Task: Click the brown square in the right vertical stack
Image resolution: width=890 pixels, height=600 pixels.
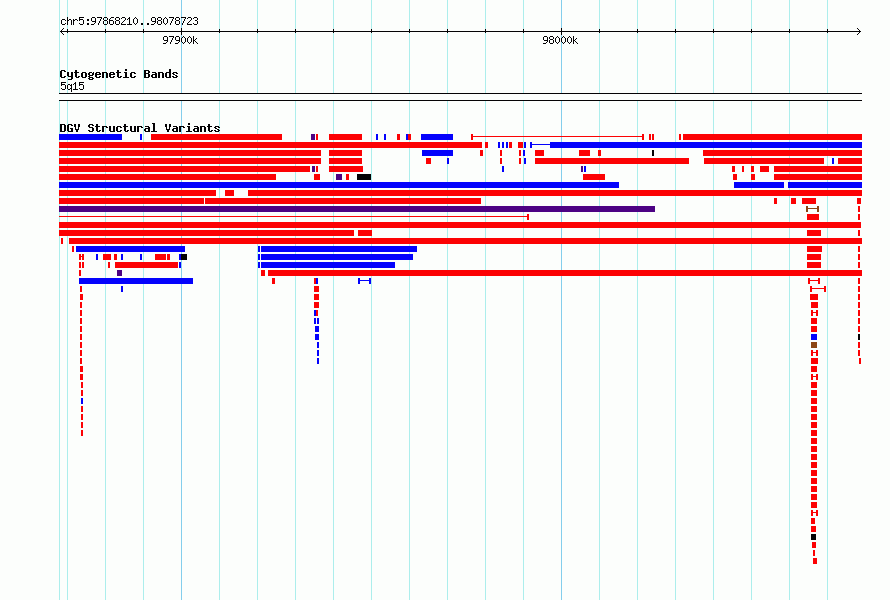Action: pyautogui.click(x=814, y=345)
